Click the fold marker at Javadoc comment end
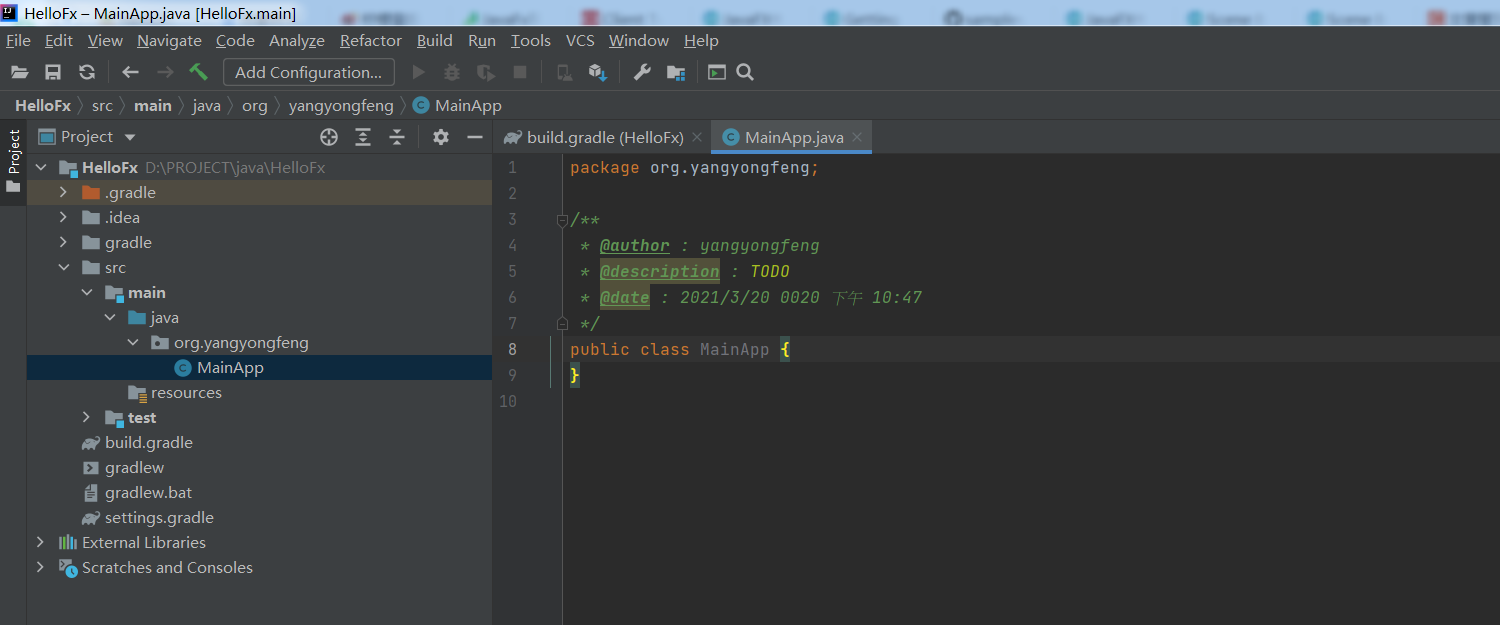1500x625 pixels. [x=562, y=323]
